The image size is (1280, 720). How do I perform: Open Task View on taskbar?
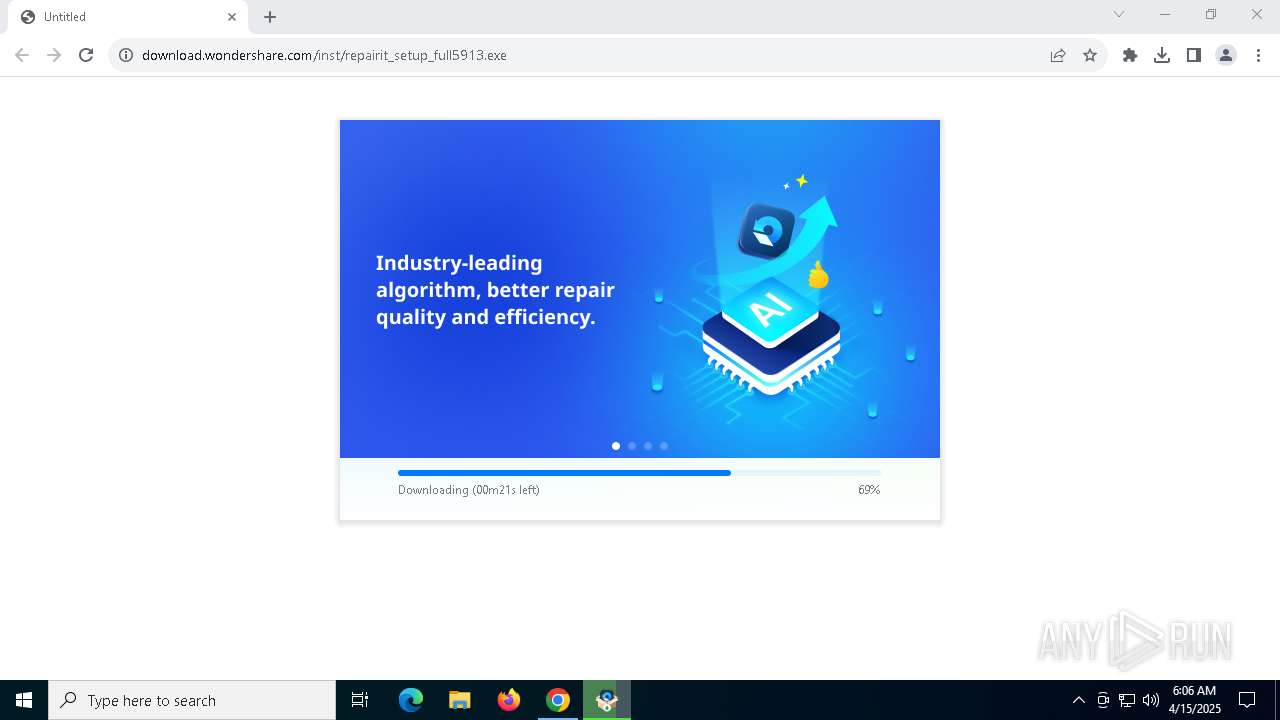coord(360,700)
